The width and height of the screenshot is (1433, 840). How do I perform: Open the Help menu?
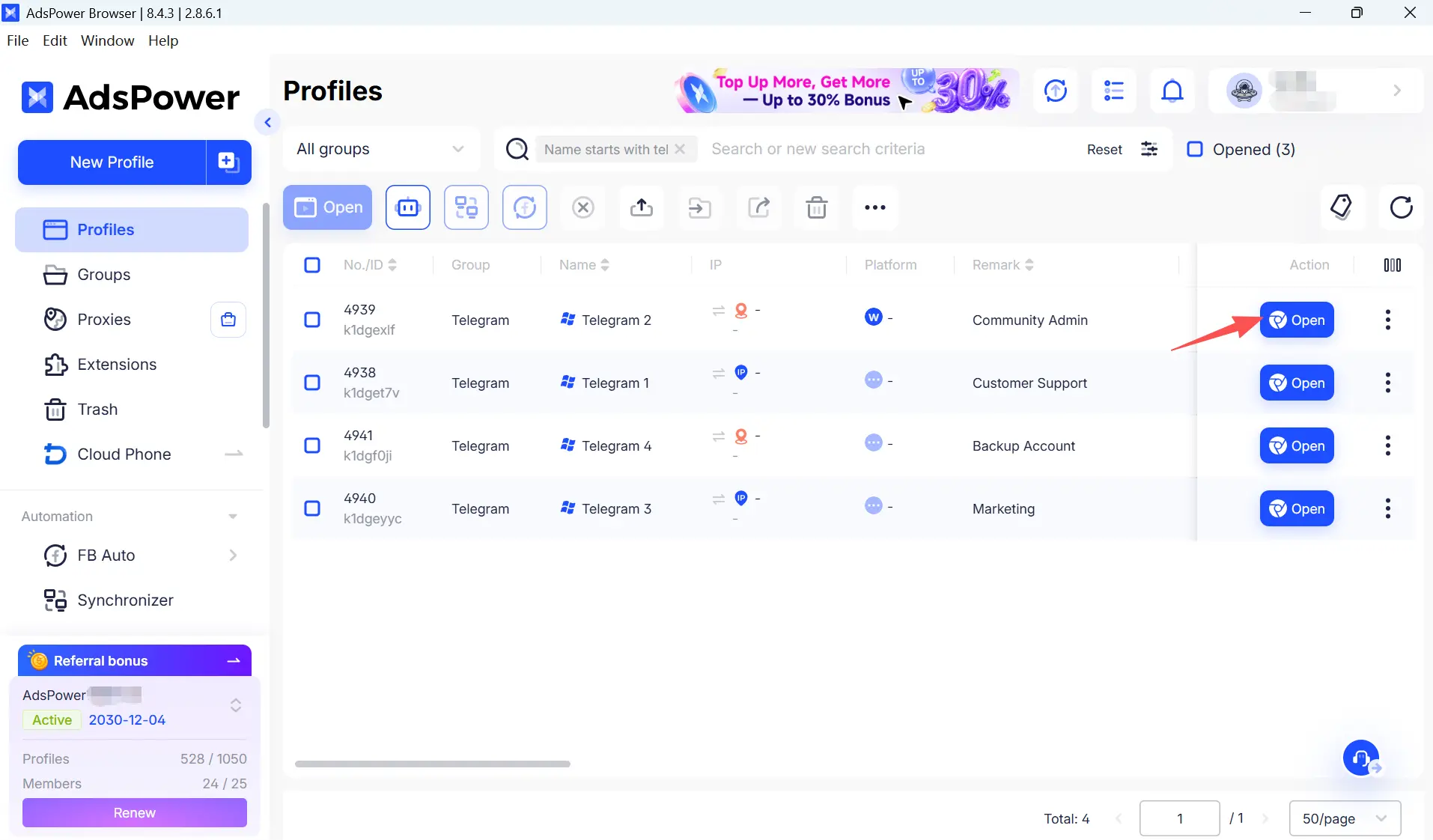click(x=163, y=40)
